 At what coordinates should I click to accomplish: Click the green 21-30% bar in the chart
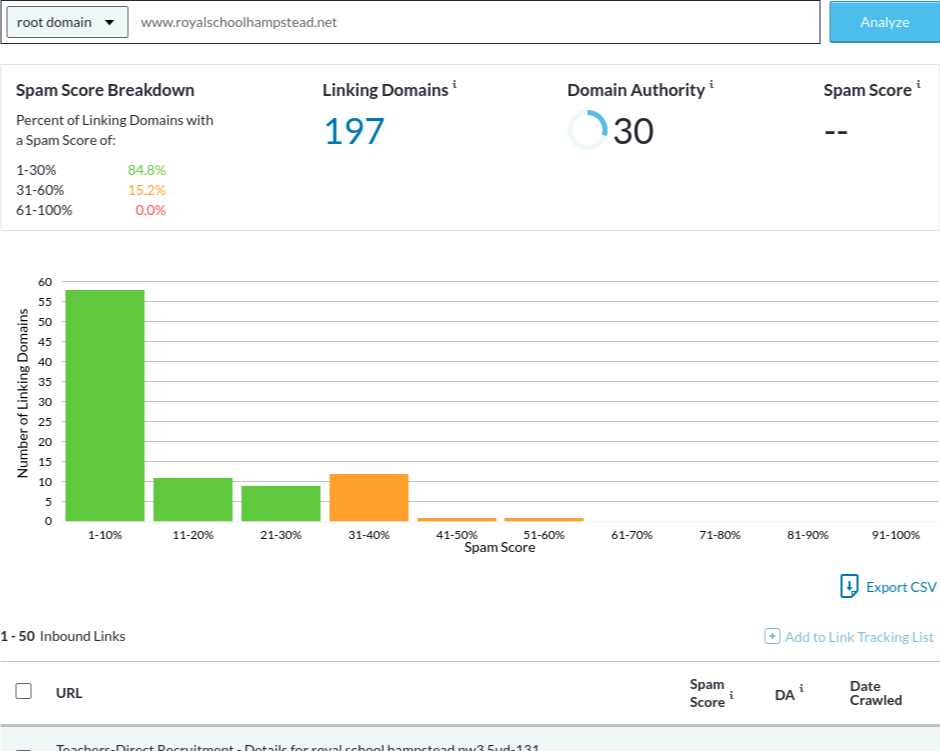(281, 503)
